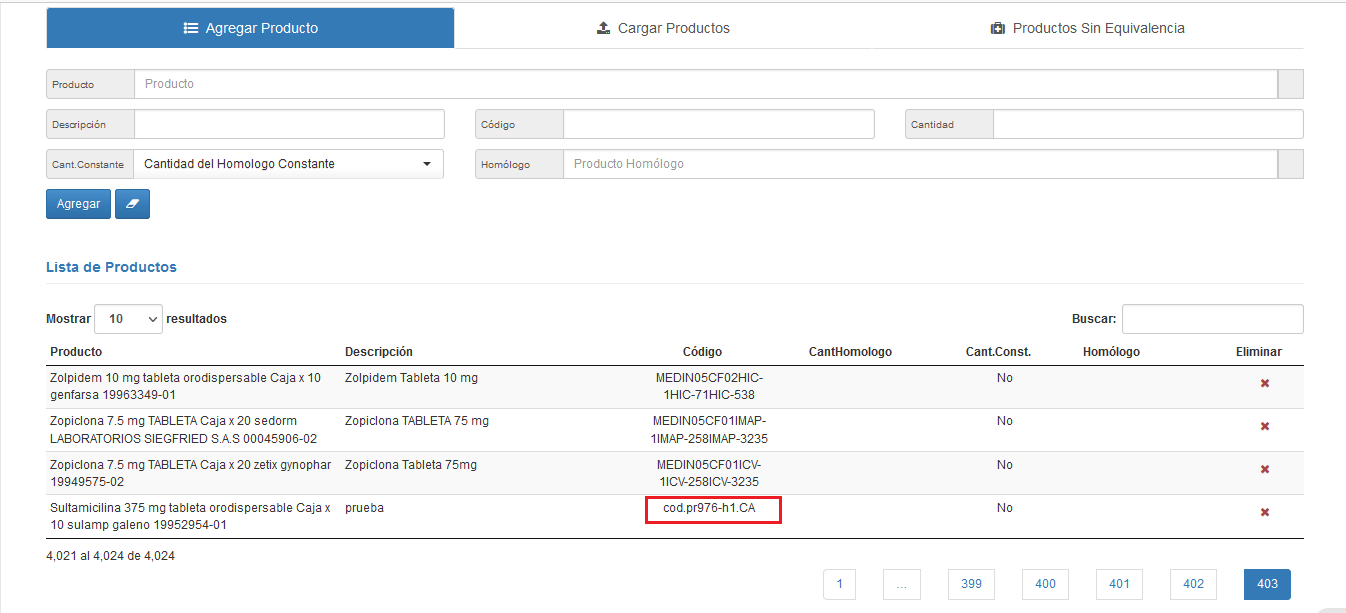Go to page 402
Image resolution: width=1346 pixels, height=613 pixels.
tap(1193, 584)
